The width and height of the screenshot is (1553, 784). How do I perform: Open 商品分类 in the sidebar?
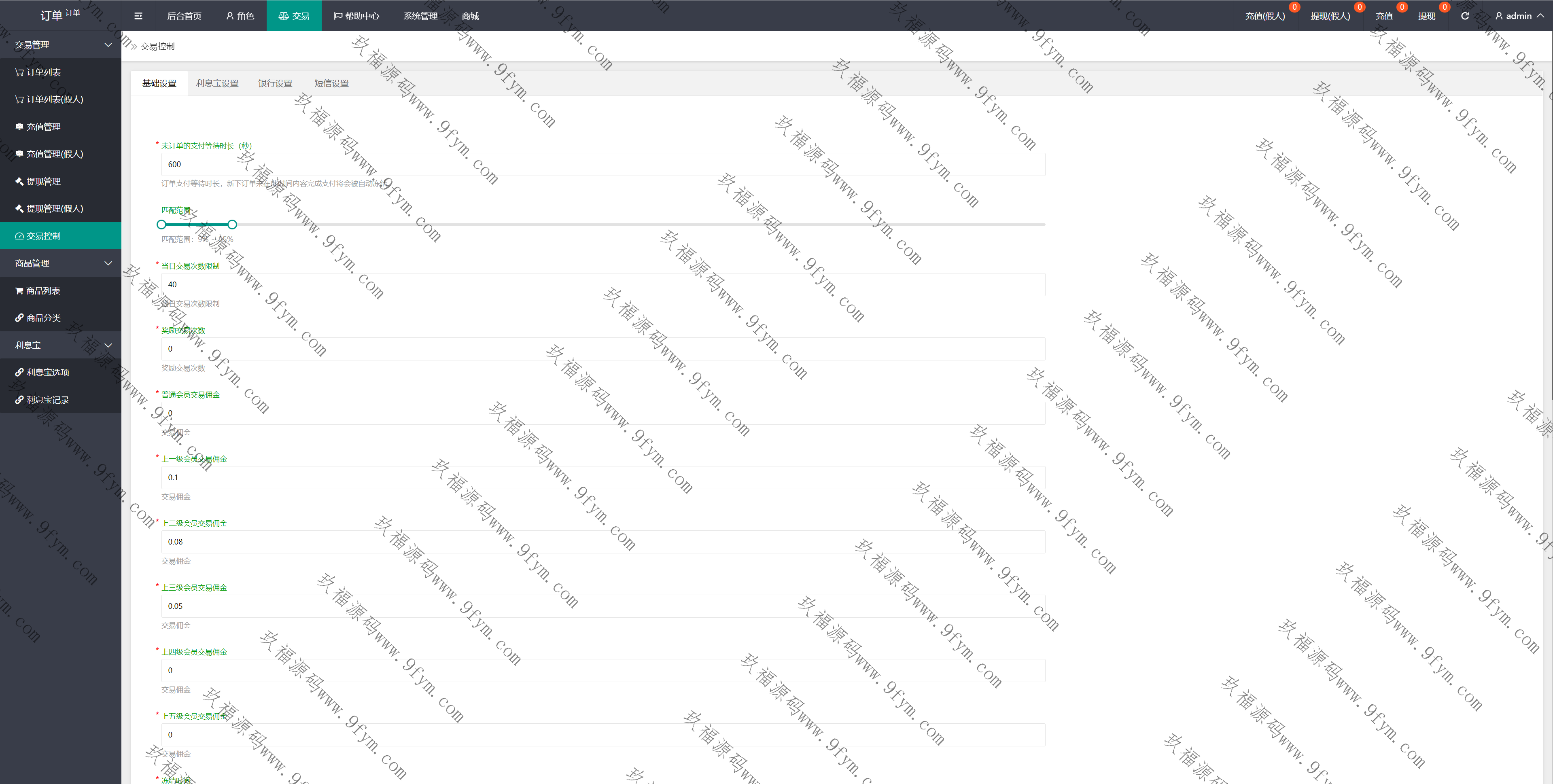coord(43,318)
